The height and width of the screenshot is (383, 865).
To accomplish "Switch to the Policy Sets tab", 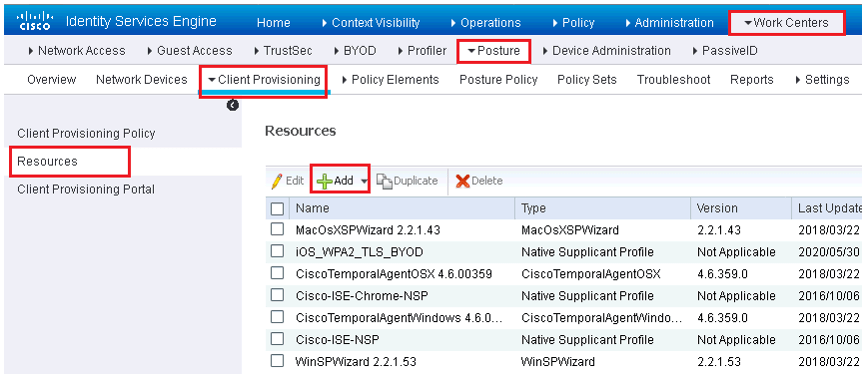I will click(587, 79).
